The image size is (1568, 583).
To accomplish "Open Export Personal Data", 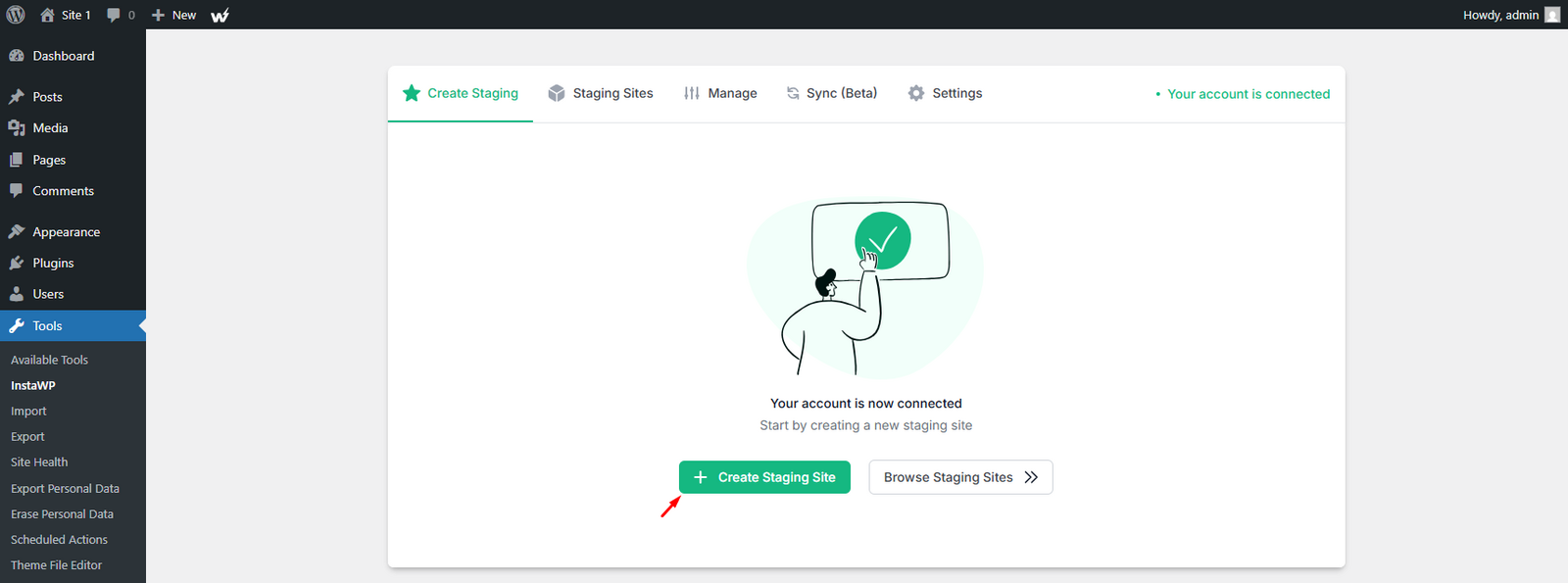I will (x=65, y=488).
